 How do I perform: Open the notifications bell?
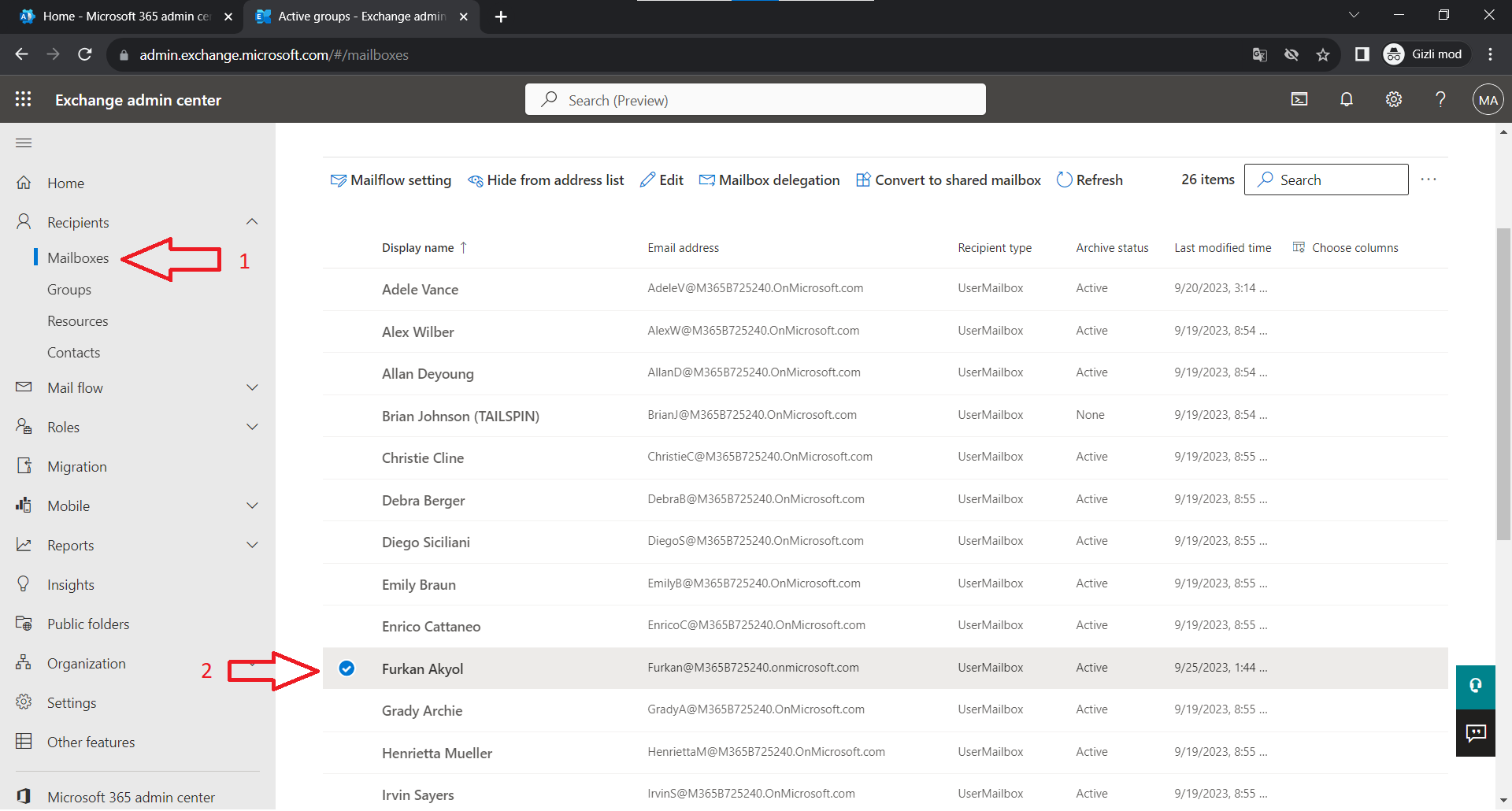point(1347,99)
